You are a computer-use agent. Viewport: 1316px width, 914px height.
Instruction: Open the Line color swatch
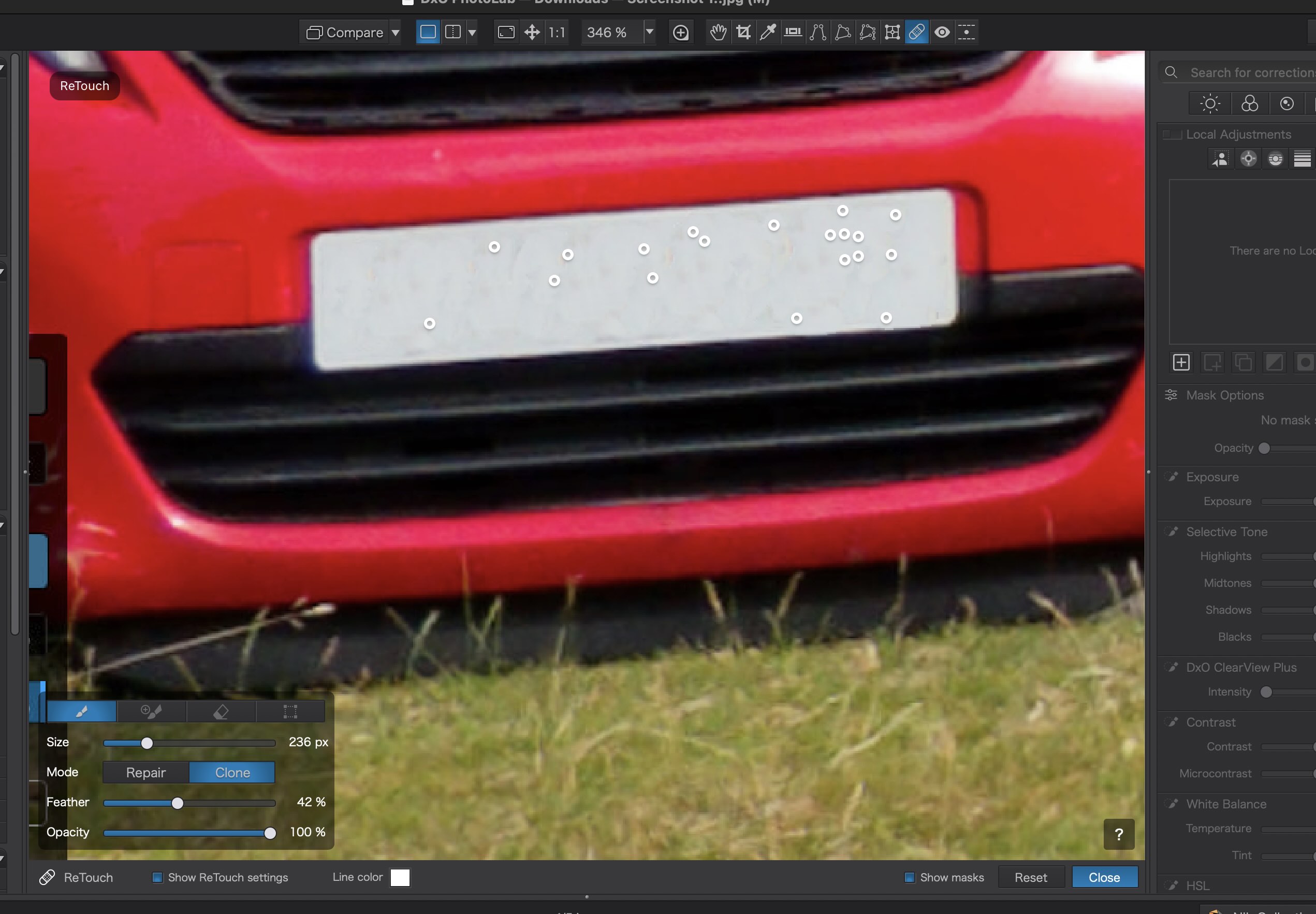pyautogui.click(x=400, y=877)
